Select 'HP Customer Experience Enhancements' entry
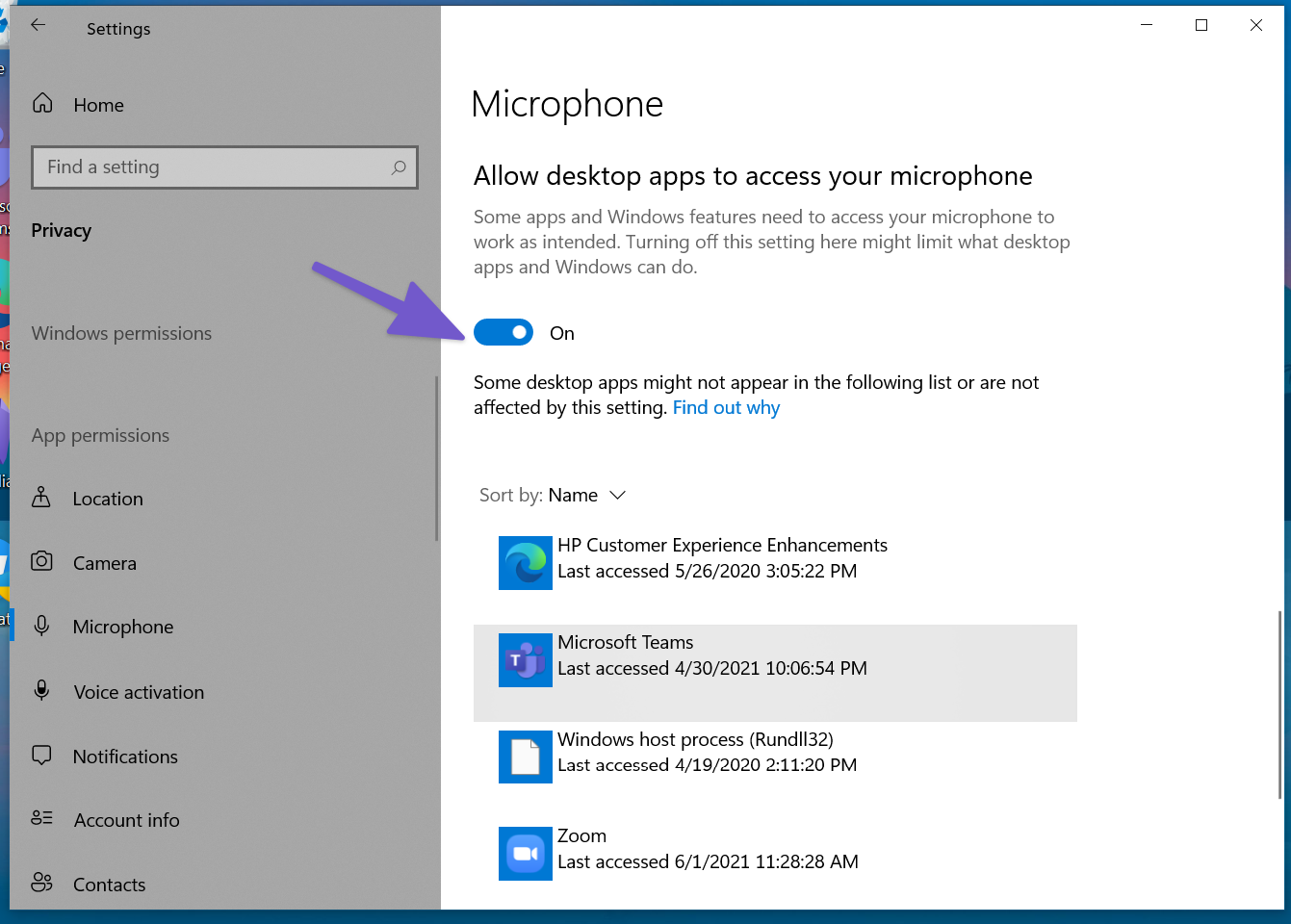This screenshot has height=924, width=1291. (x=775, y=563)
